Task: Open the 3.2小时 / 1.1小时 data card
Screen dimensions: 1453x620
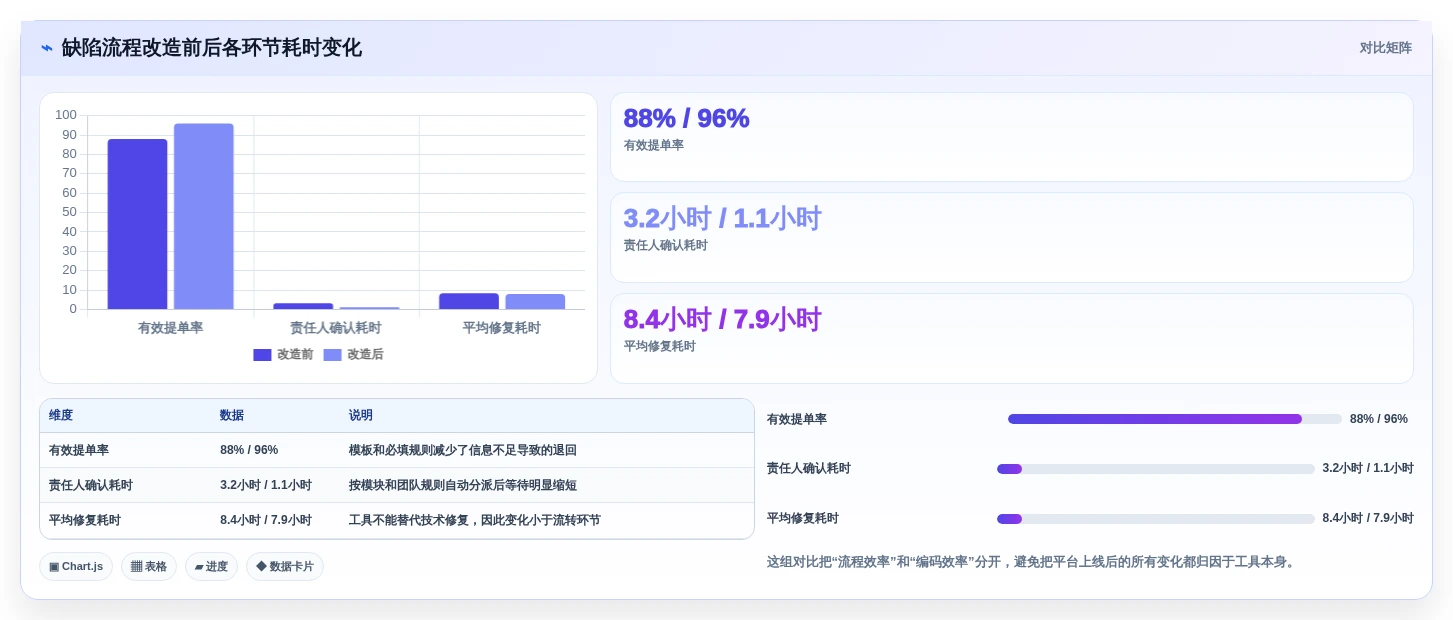Action: pyautogui.click(x=1012, y=238)
